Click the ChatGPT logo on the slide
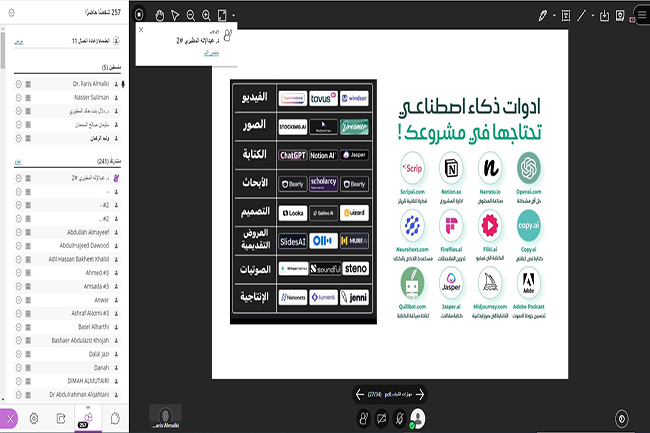This screenshot has height=433, width=650. [x=293, y=155]
